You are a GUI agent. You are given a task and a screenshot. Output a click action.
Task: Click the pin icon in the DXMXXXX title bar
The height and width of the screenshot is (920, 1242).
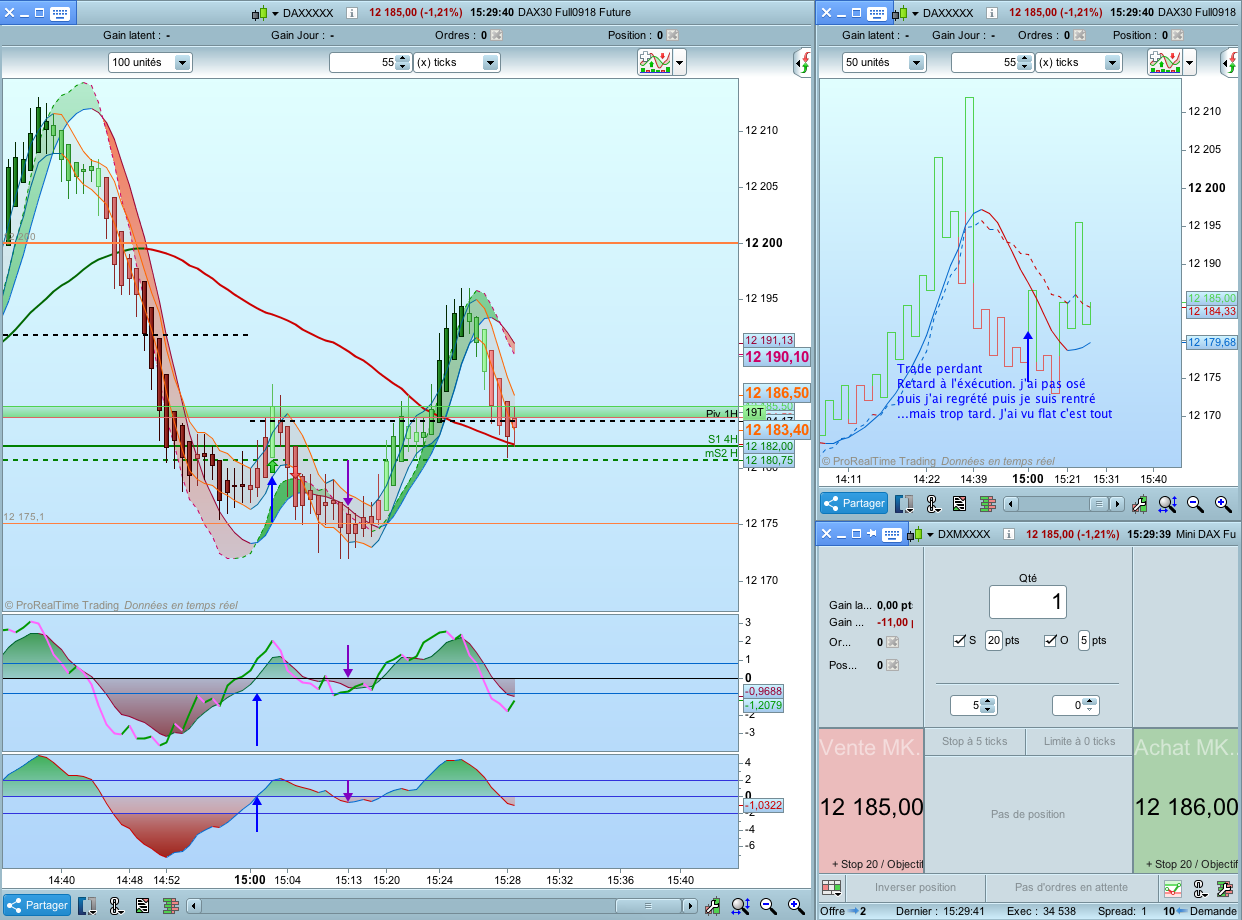[x=871, y=534]
